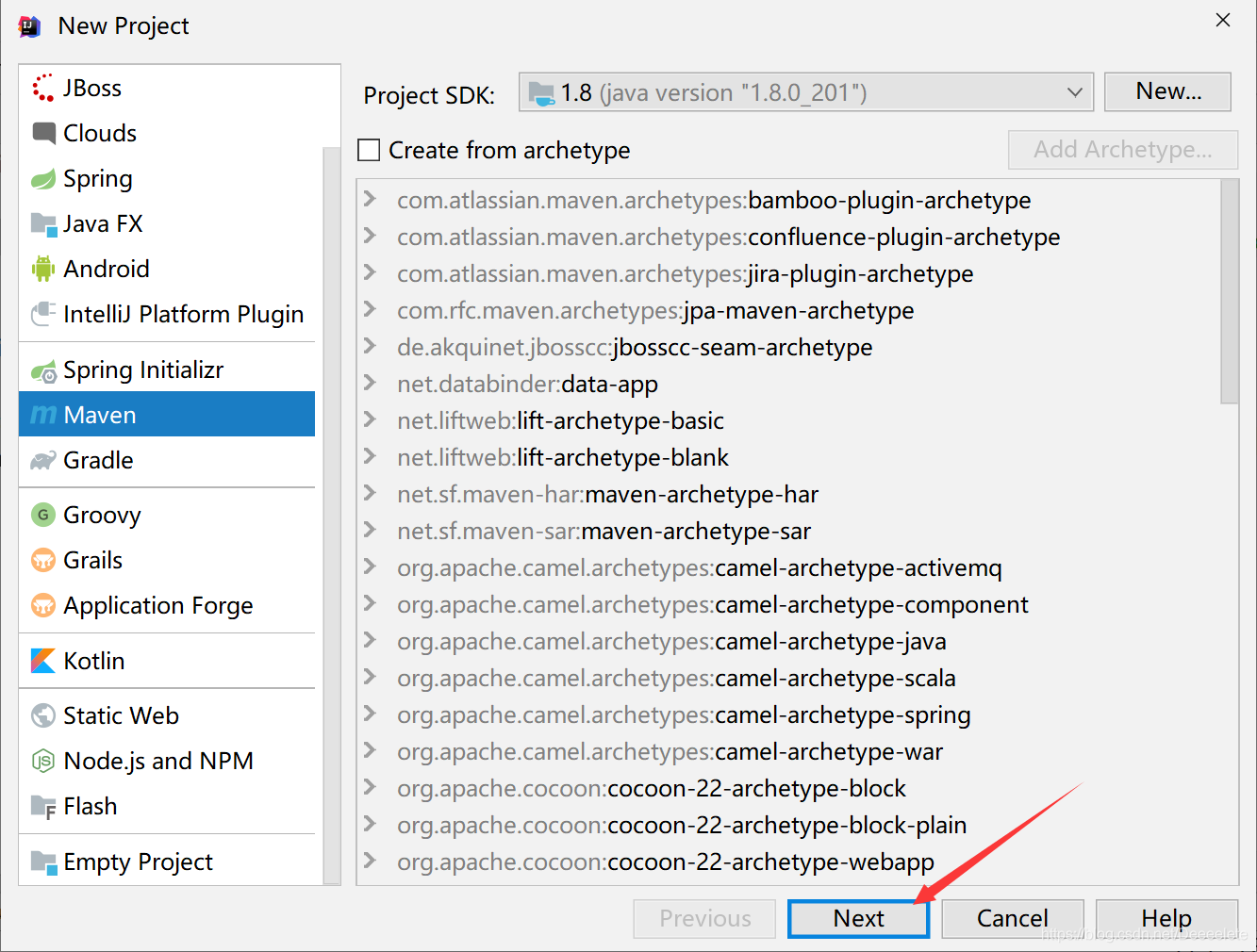Expand jira-plugin-archetype node
Screen dimensions: 1257x952
[x=370, y=272]
